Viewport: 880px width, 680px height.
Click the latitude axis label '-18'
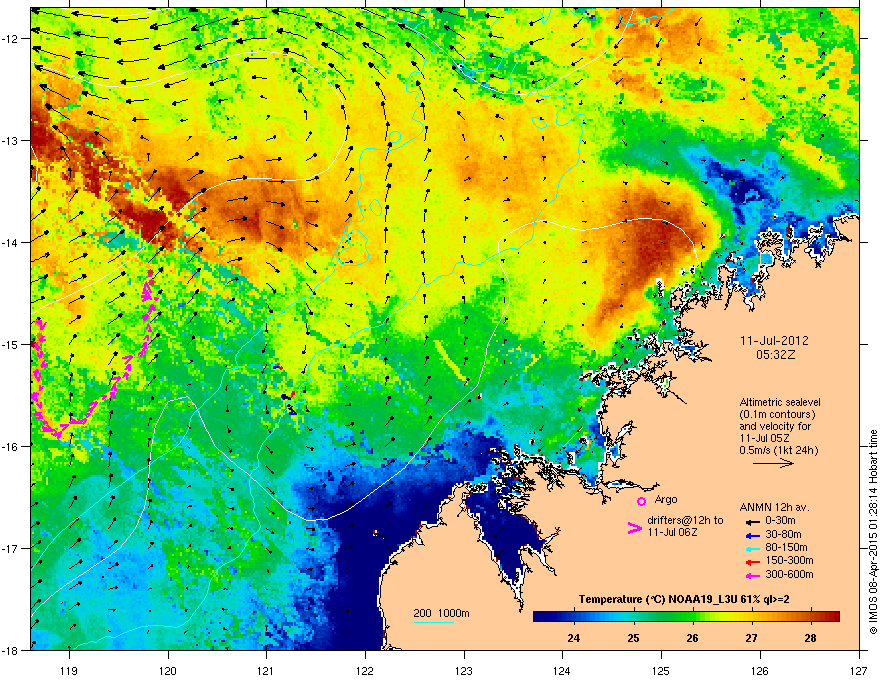[x=10, y=650]
